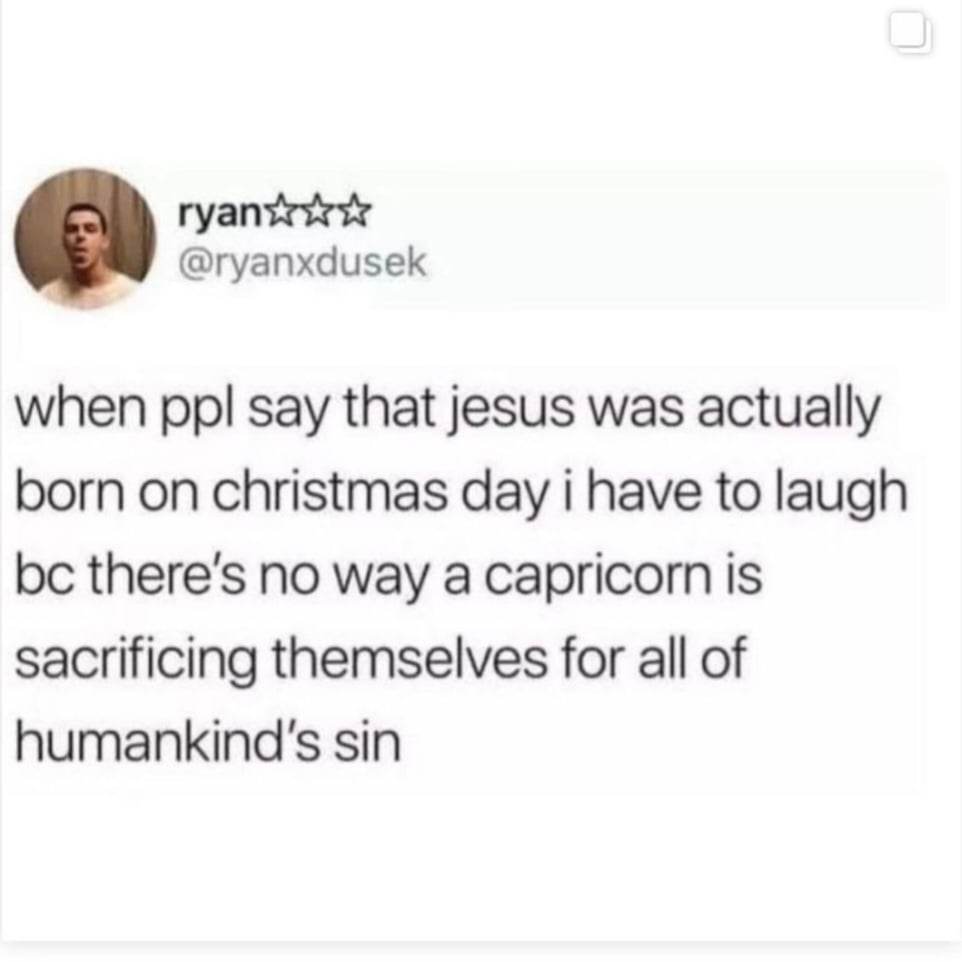Viewport: 962px width, 962px height.
Task: Click the word themselves in the tweet
Action: click(x=410, y=658)
